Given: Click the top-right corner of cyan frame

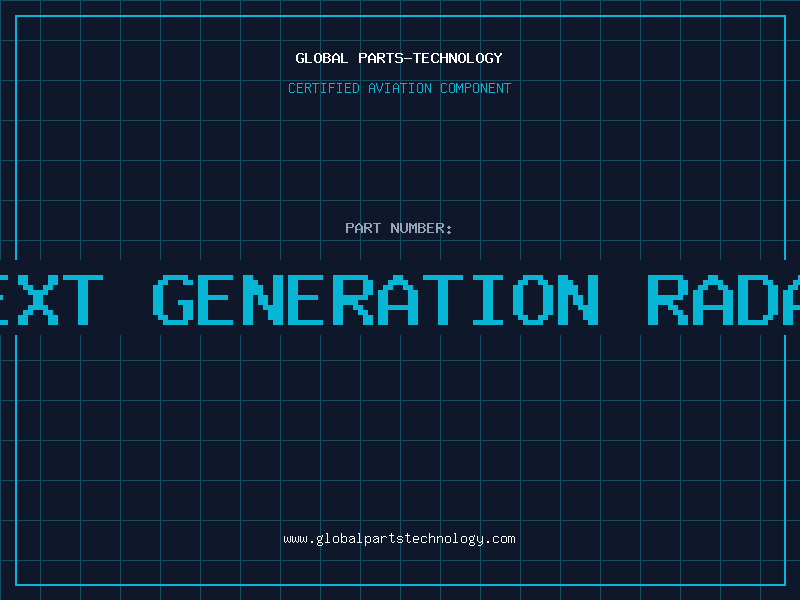Looking at the screenshot, I should (x=784, y=15).
